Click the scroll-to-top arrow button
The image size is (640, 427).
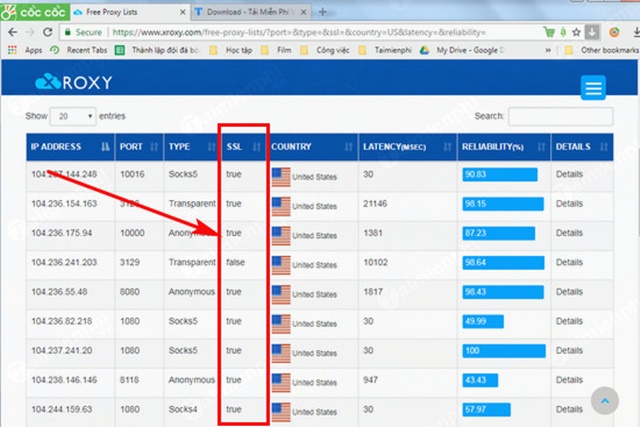coord(605,401)
